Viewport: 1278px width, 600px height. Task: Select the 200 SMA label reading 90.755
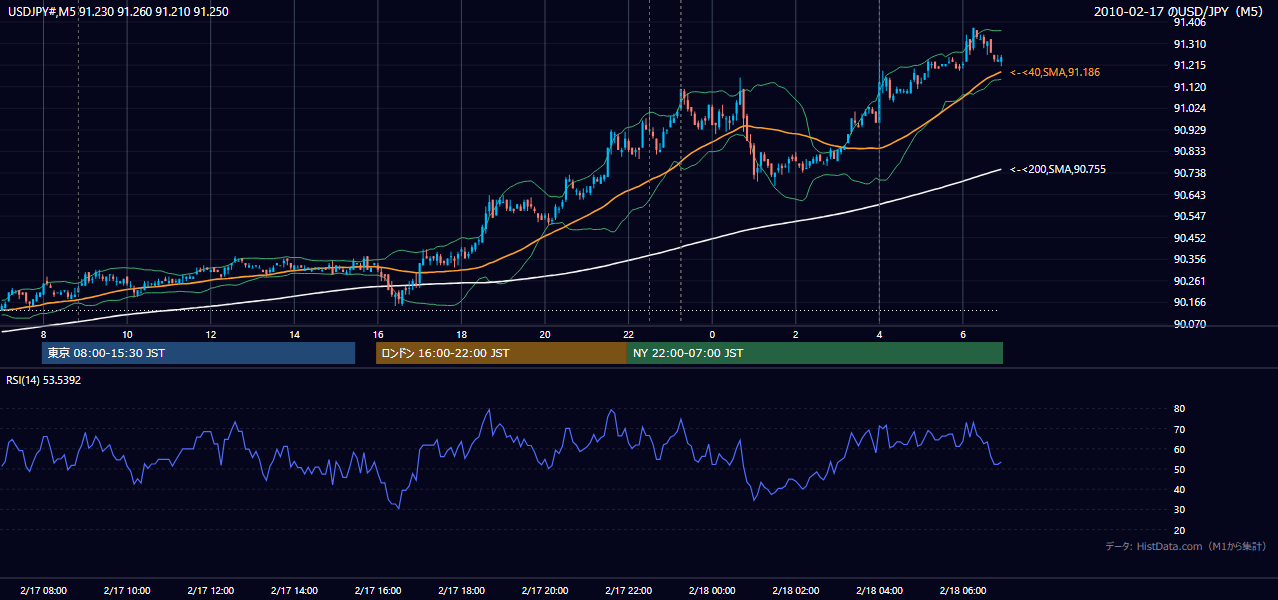coord(1058,170)
